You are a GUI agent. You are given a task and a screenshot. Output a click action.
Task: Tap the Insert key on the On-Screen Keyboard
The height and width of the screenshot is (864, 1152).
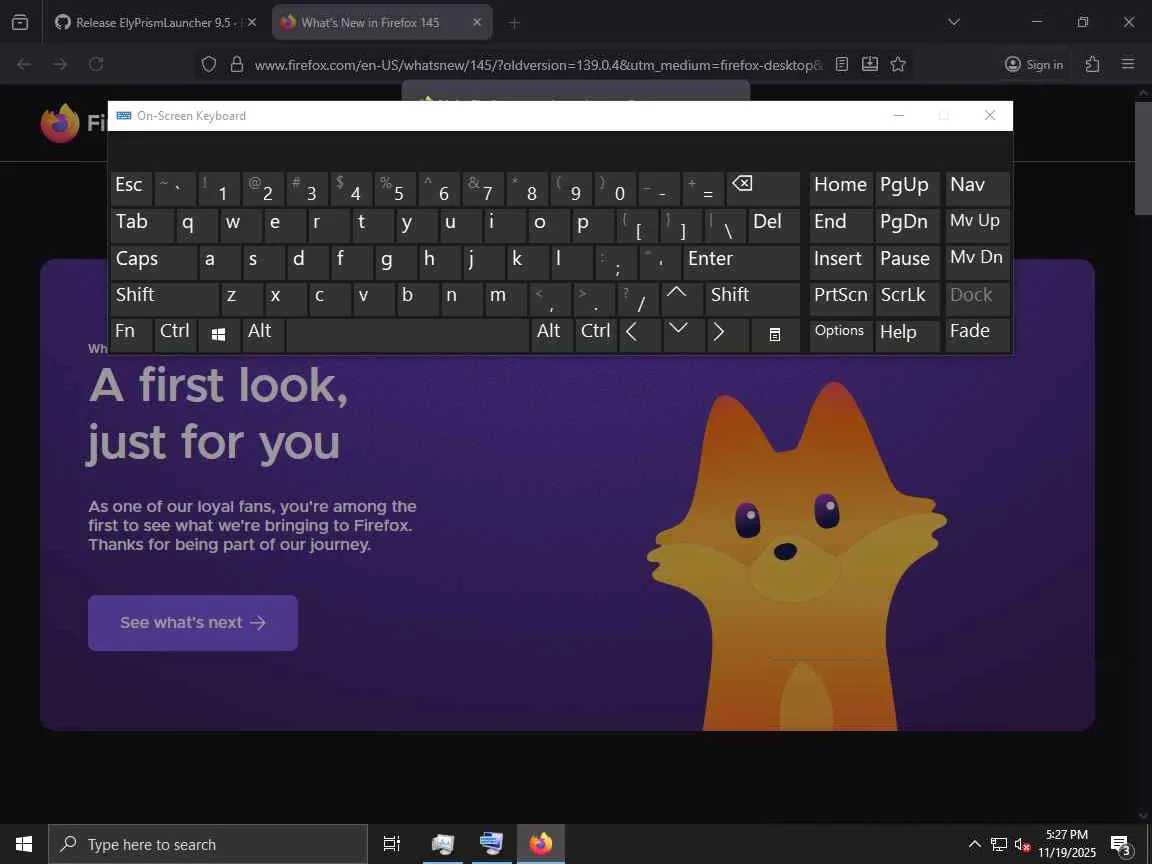click(840, 262)
